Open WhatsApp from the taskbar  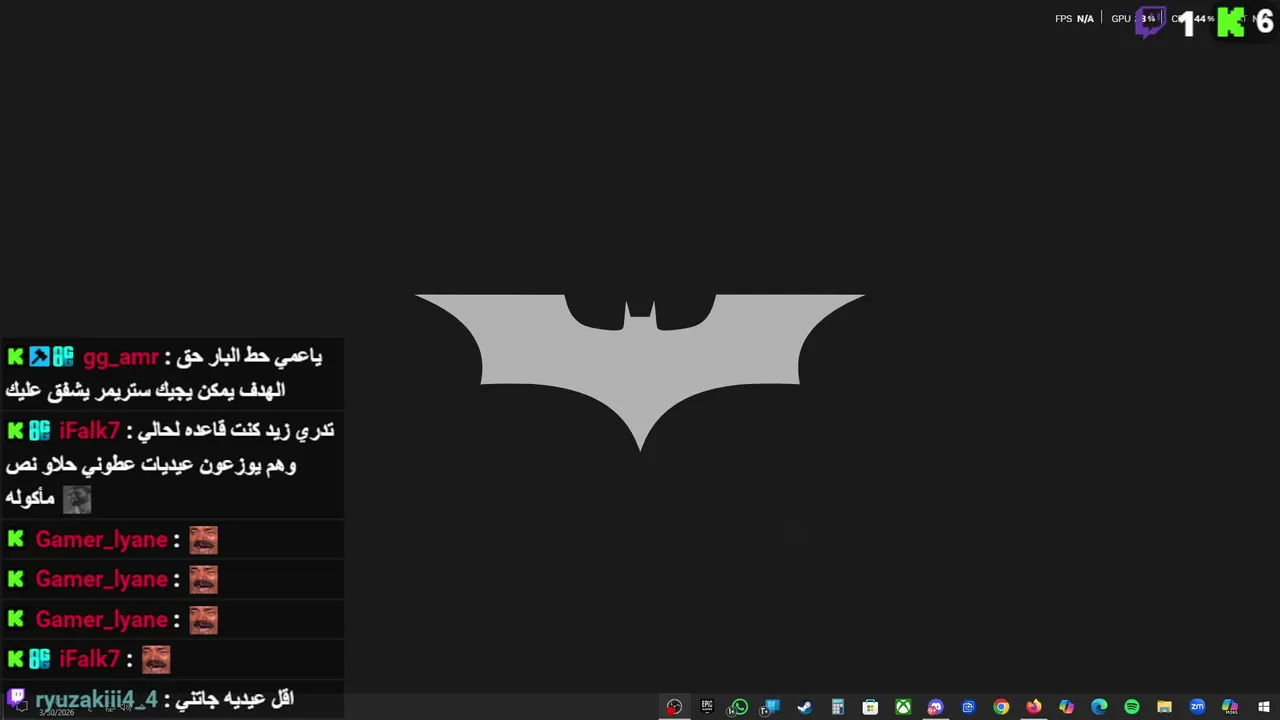(x=739, y=707)
